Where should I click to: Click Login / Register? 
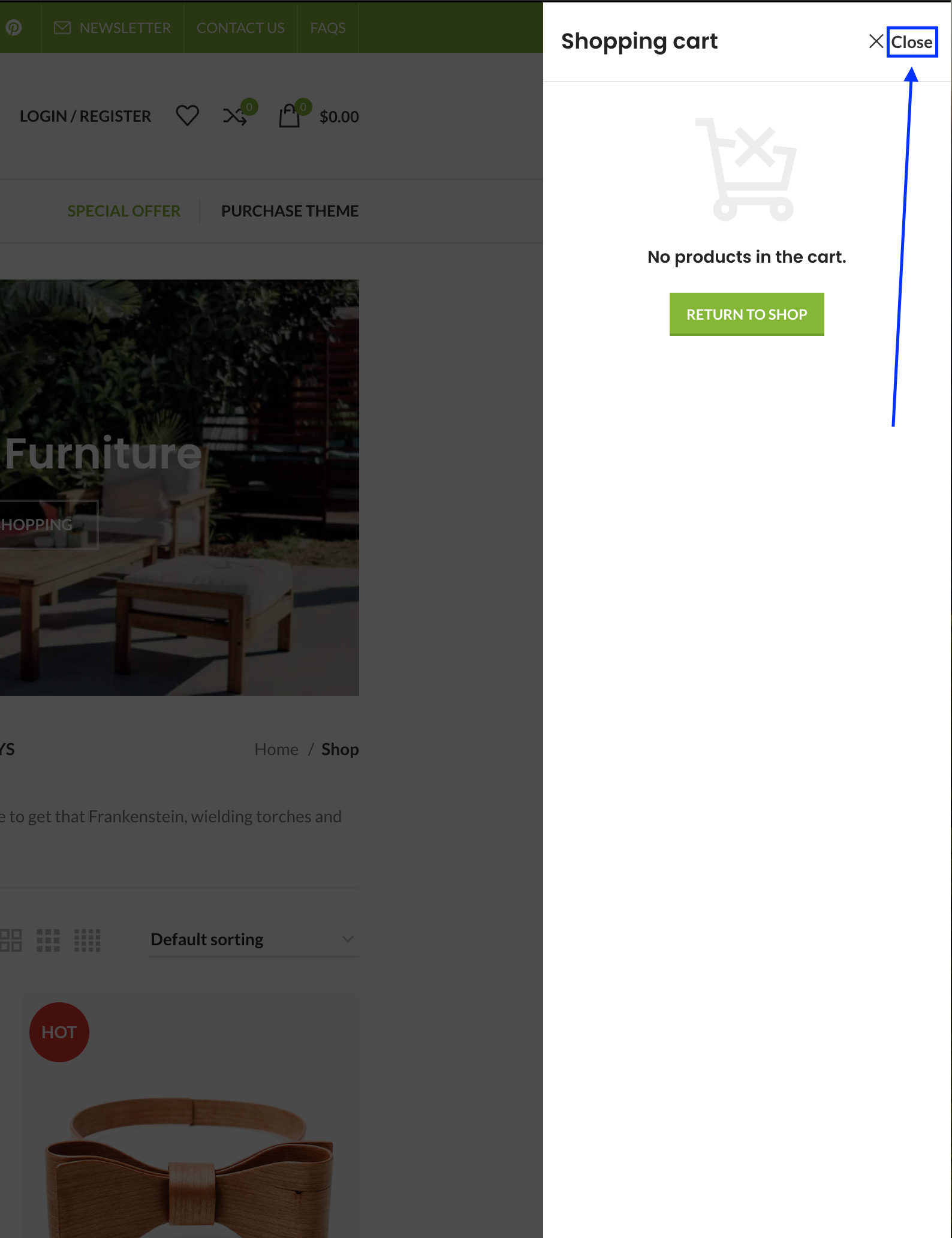[x=85, y=116]
